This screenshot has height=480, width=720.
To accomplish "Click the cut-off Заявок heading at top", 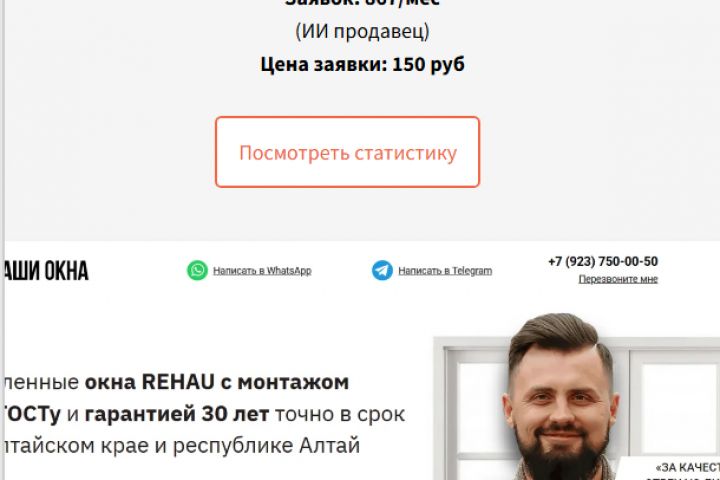I will coord(362,3).
